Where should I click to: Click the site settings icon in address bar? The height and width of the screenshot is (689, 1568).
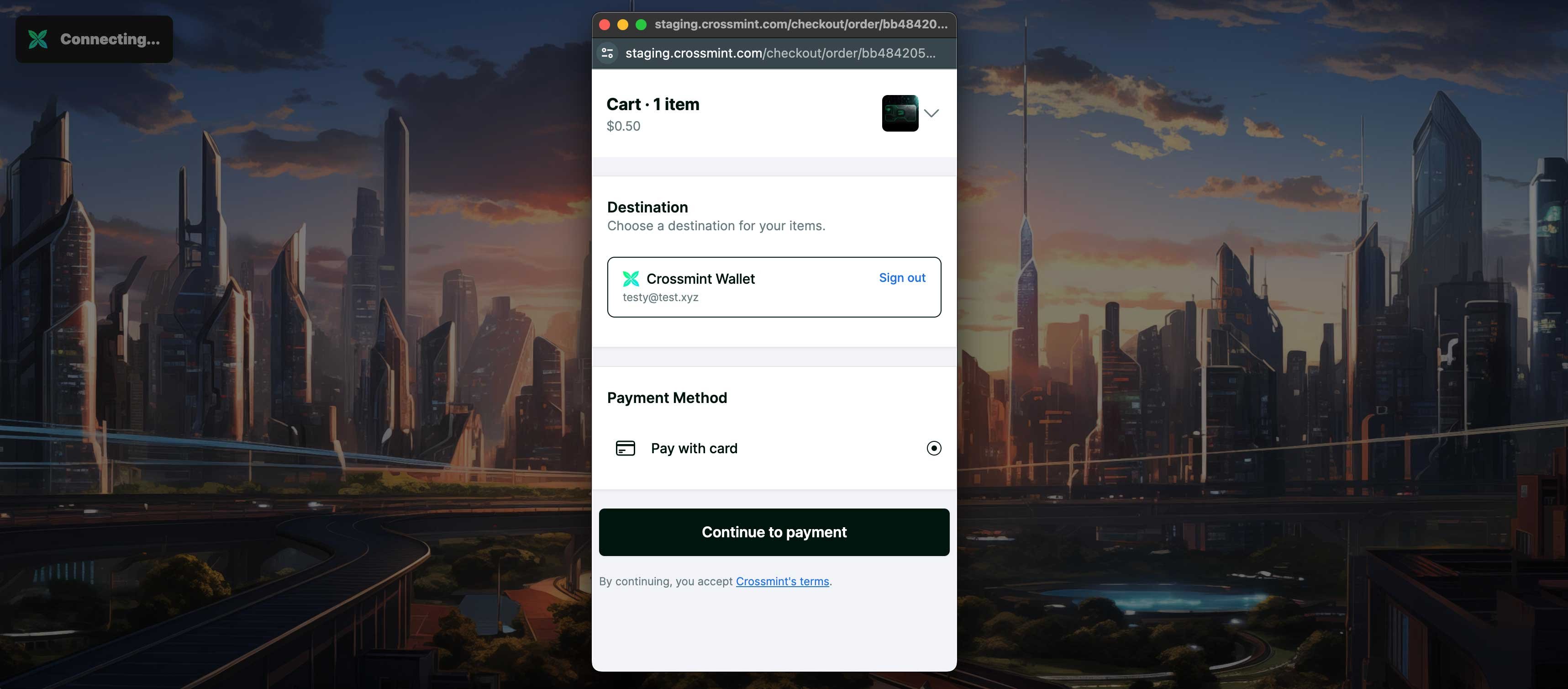coord(607,53)
